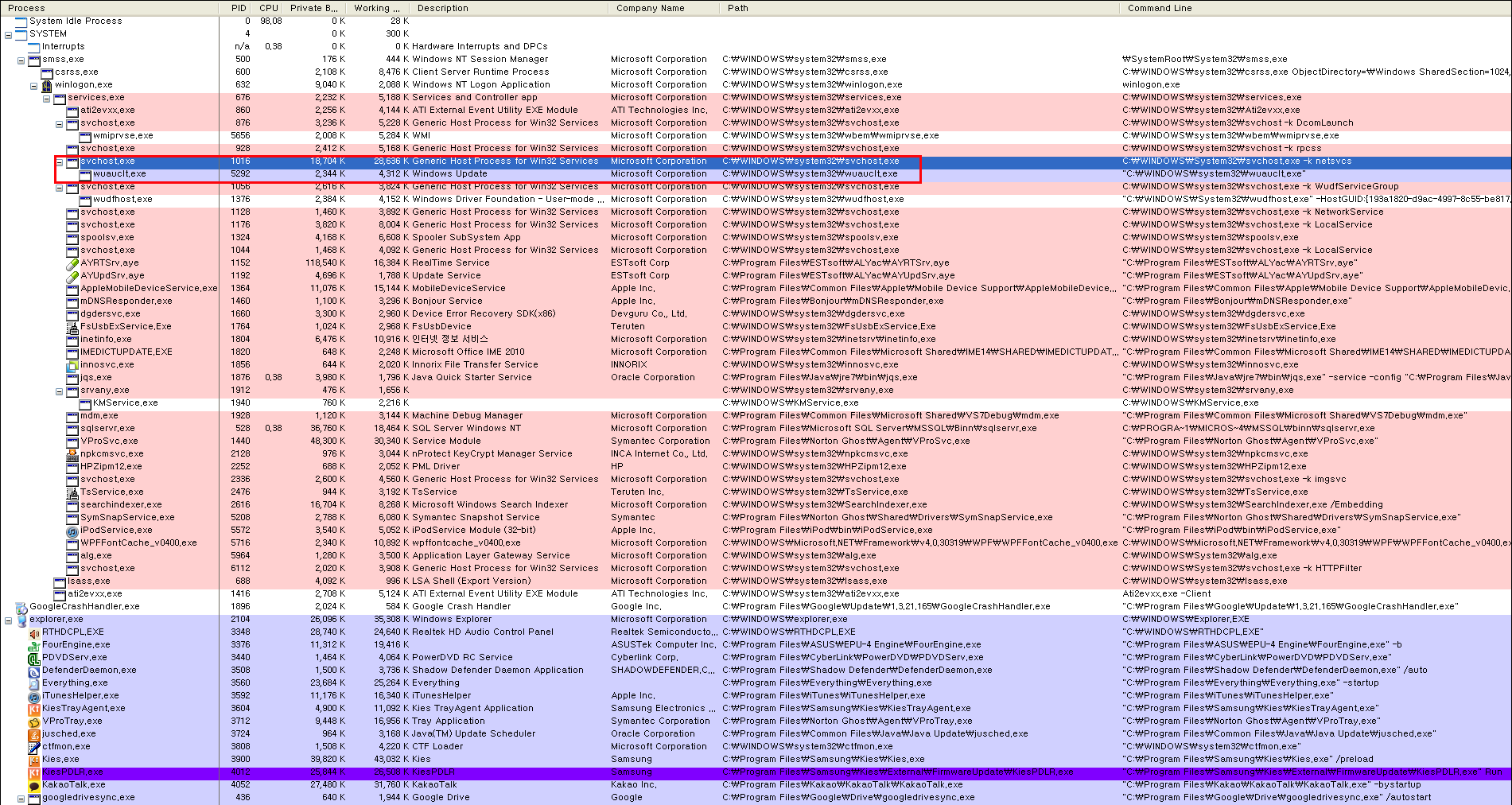The image size is (1512, 805).
Task: Sort by the Description column header
Action: click(511, 8)
